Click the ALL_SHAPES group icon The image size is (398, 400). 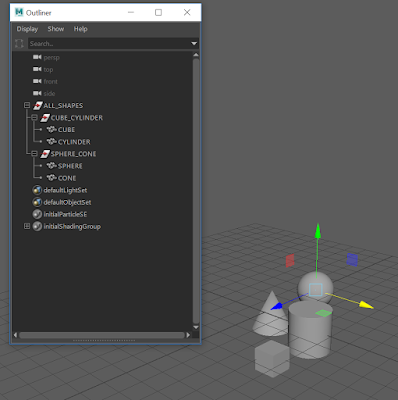pyautogui.click(x=37, y=106)
